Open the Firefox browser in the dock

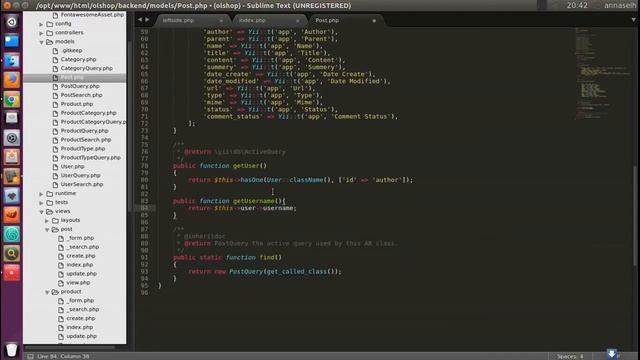(x=11, y=80)
